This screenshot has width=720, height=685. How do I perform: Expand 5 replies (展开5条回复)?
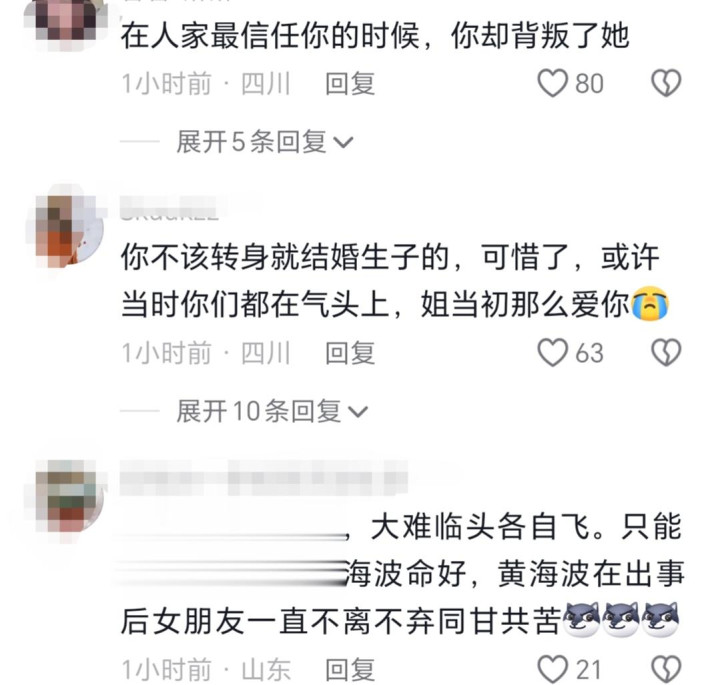[x=264, y=142]
